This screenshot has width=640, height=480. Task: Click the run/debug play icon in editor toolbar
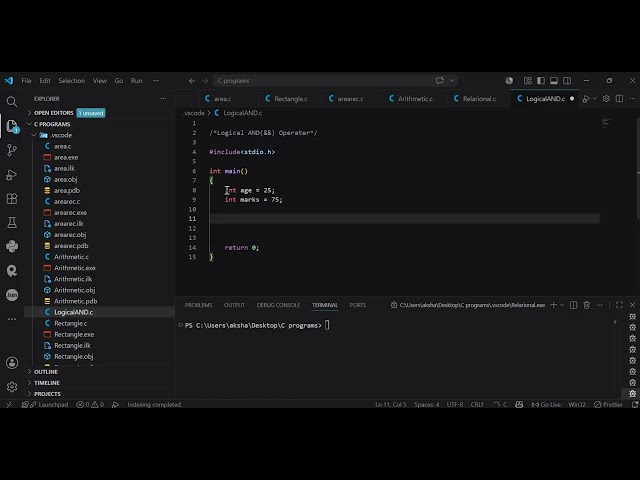pos(586,99)
